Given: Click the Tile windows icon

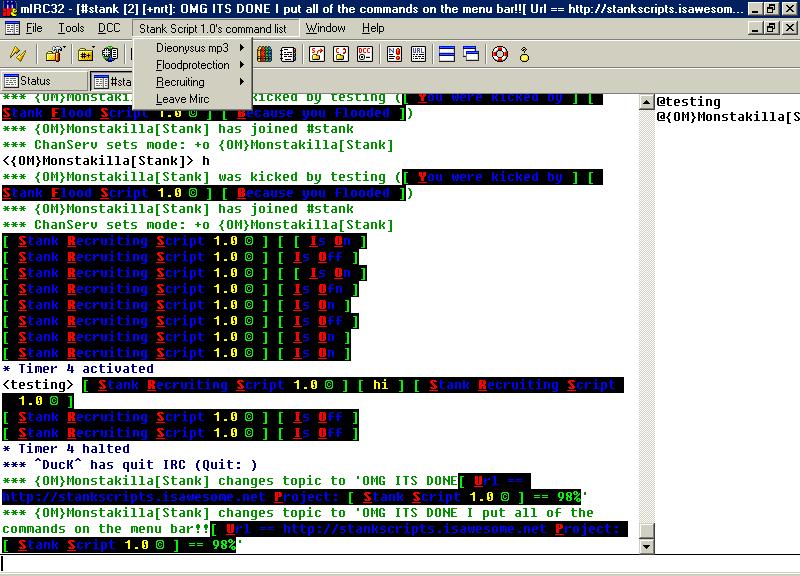Looking at the screenshot, I should click(x=447, y=54).
